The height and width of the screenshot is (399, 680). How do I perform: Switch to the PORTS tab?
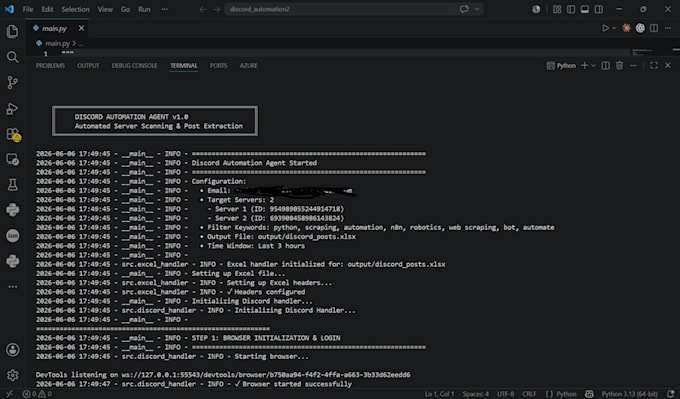219,65
